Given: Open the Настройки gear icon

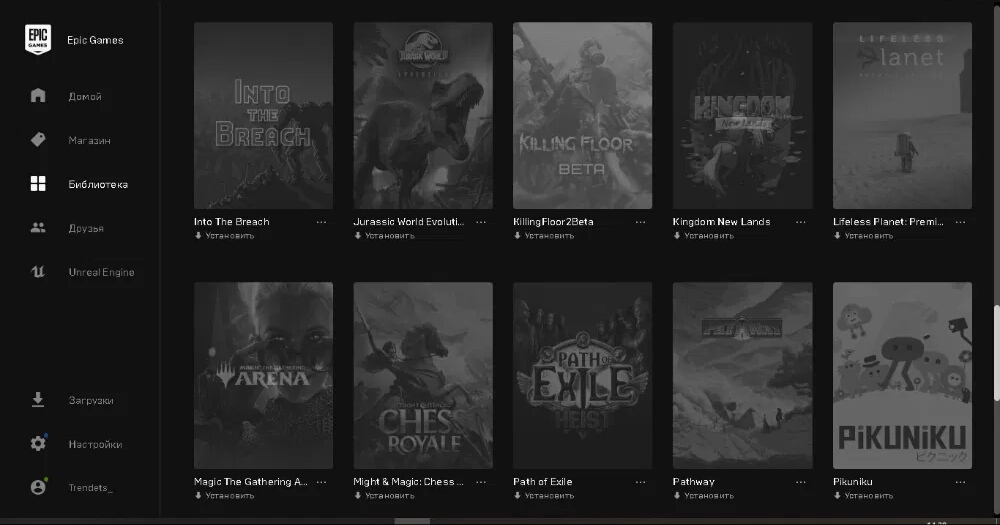Looking at the screenshot, I should click(38, 443).
